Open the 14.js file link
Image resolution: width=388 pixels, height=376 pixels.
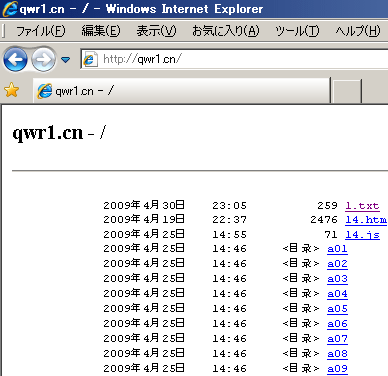[x=362, y=235]
